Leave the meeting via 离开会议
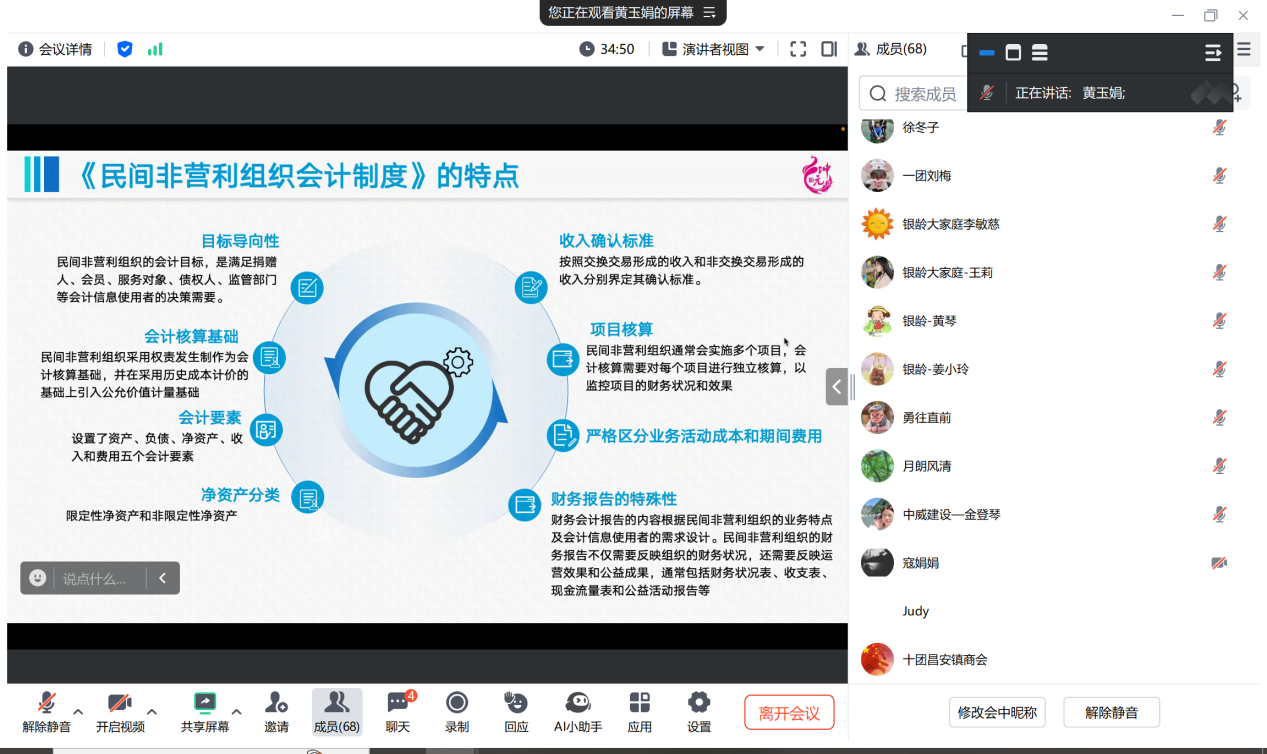The image size is (1267, 754). [x=789, y=711]
